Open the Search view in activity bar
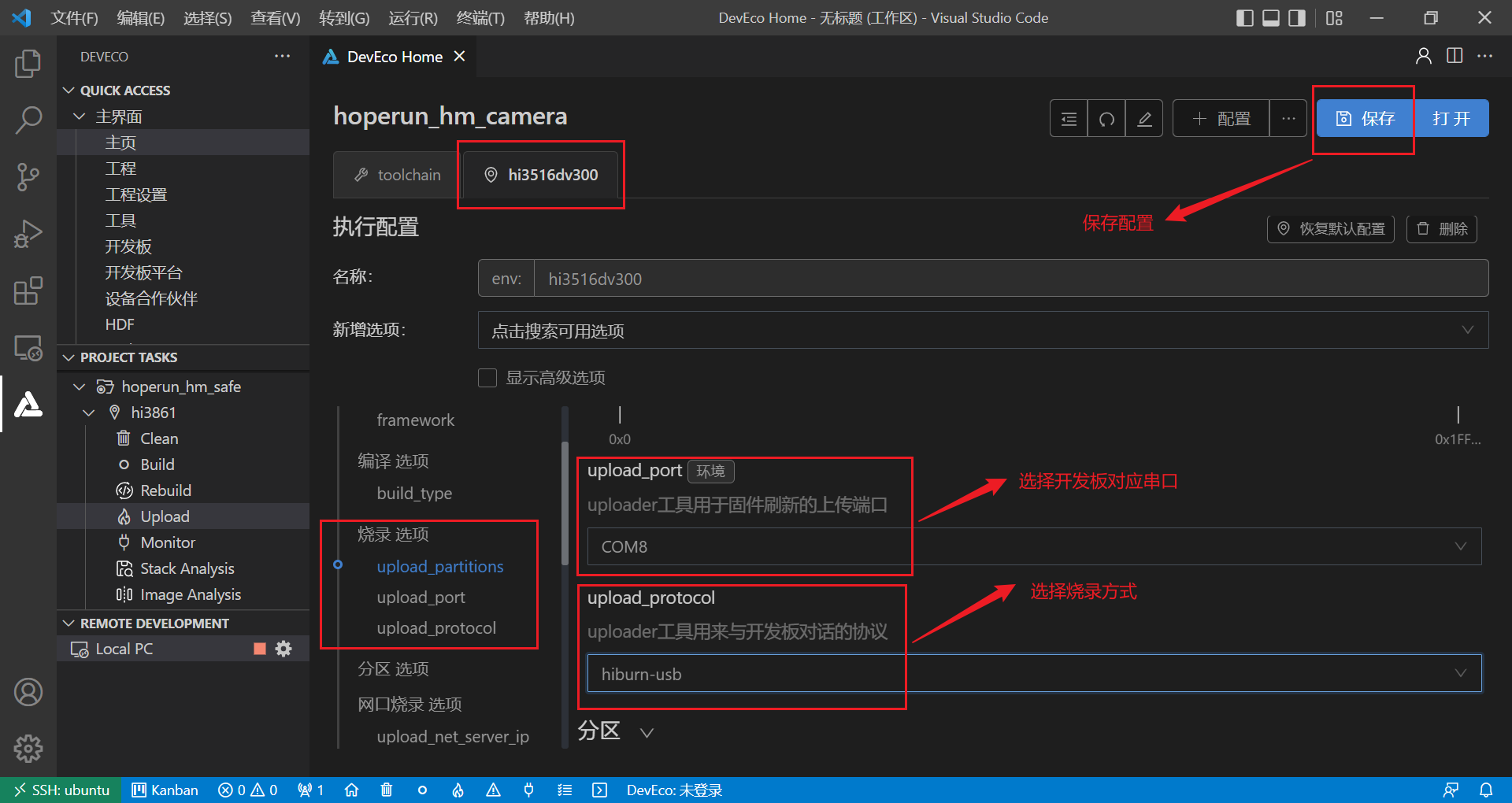Screen dimensions: 1512x803 [28, 120]
